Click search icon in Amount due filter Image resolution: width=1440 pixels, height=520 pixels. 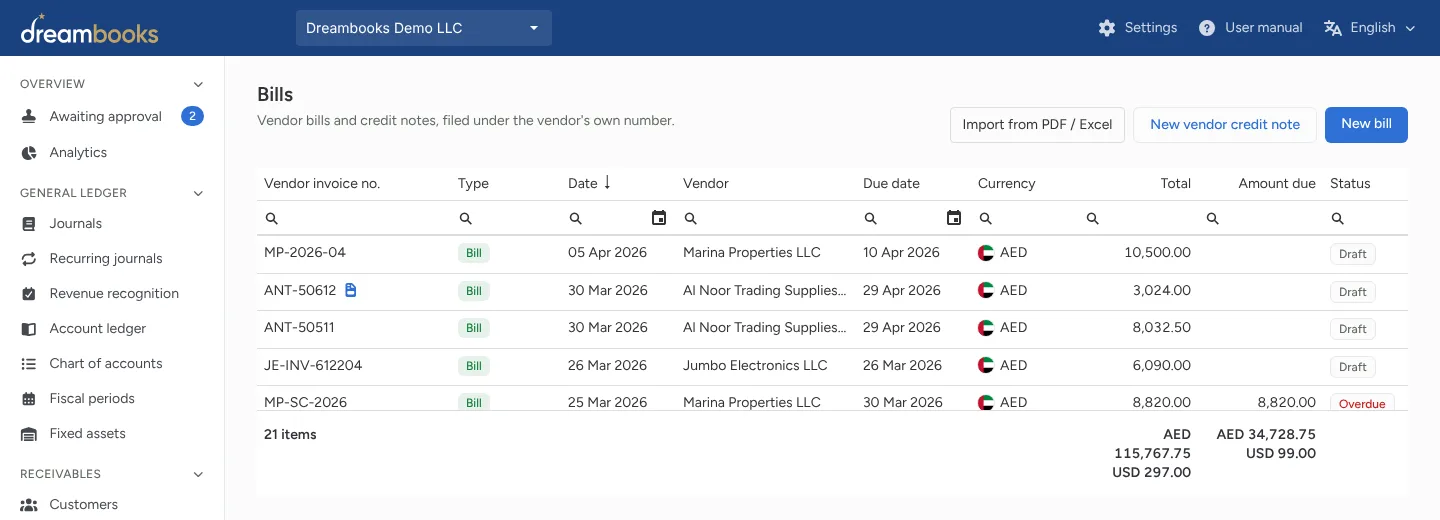1213,218
